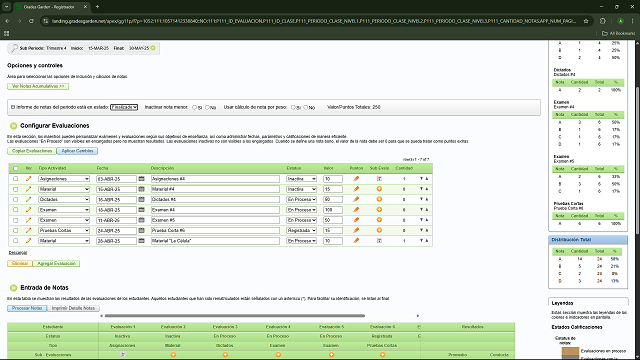Screen dimensions: 640x360
Task: Reload the page with the browser refresh button
Action: (x=31, y=21)
